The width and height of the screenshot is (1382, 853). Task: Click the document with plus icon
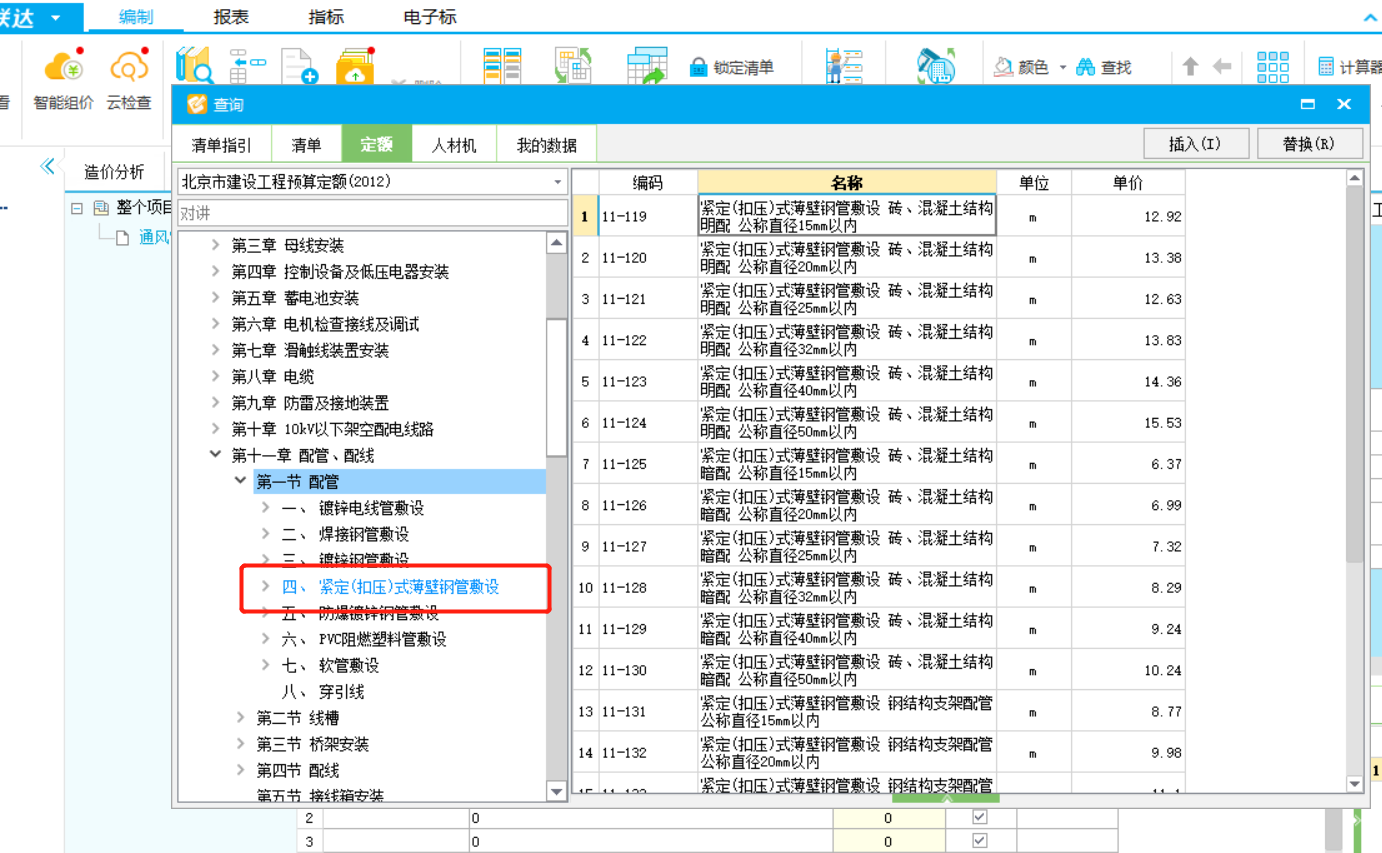[299, 66]
